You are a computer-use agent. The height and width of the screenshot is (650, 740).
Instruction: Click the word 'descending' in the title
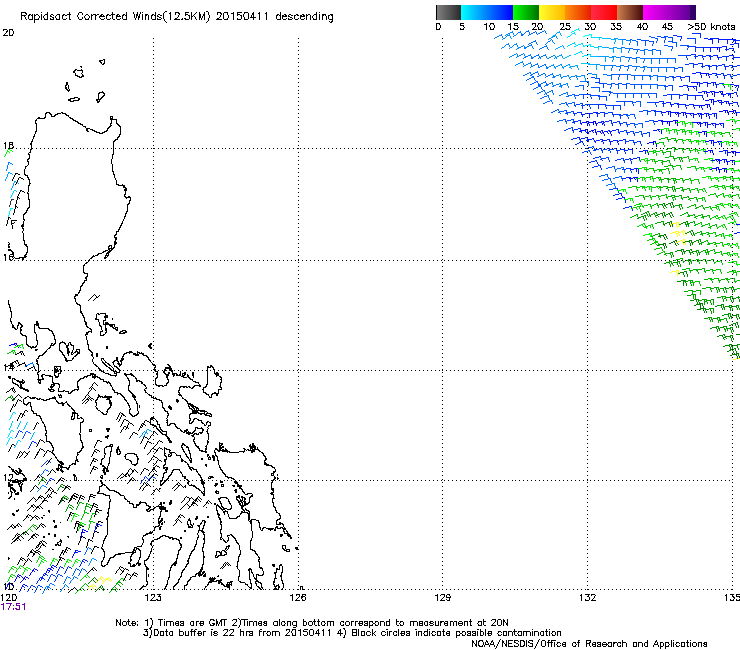point(304,17)
